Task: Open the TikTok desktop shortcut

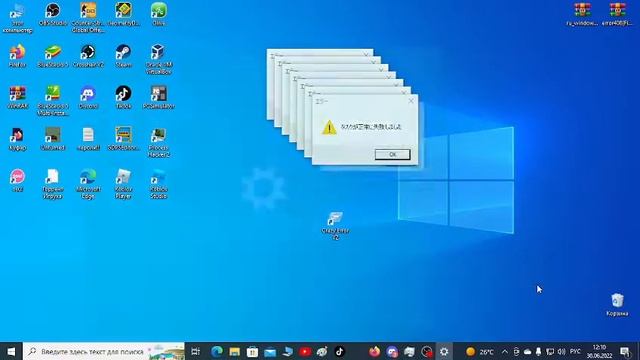Action: 123,98
